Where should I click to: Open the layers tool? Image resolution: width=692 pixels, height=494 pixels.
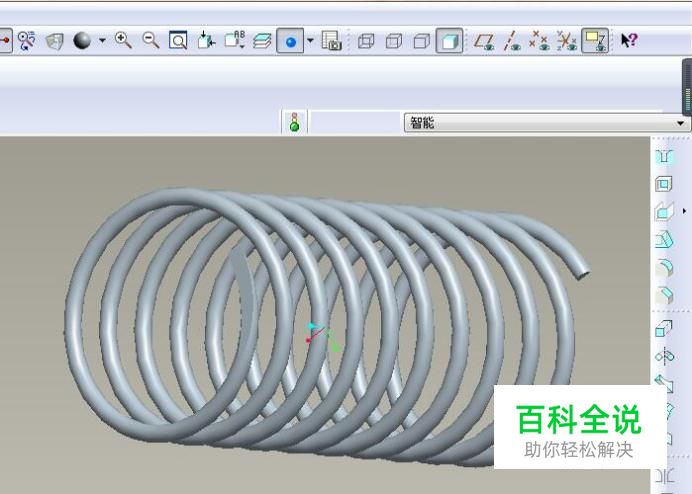(262, 41)
